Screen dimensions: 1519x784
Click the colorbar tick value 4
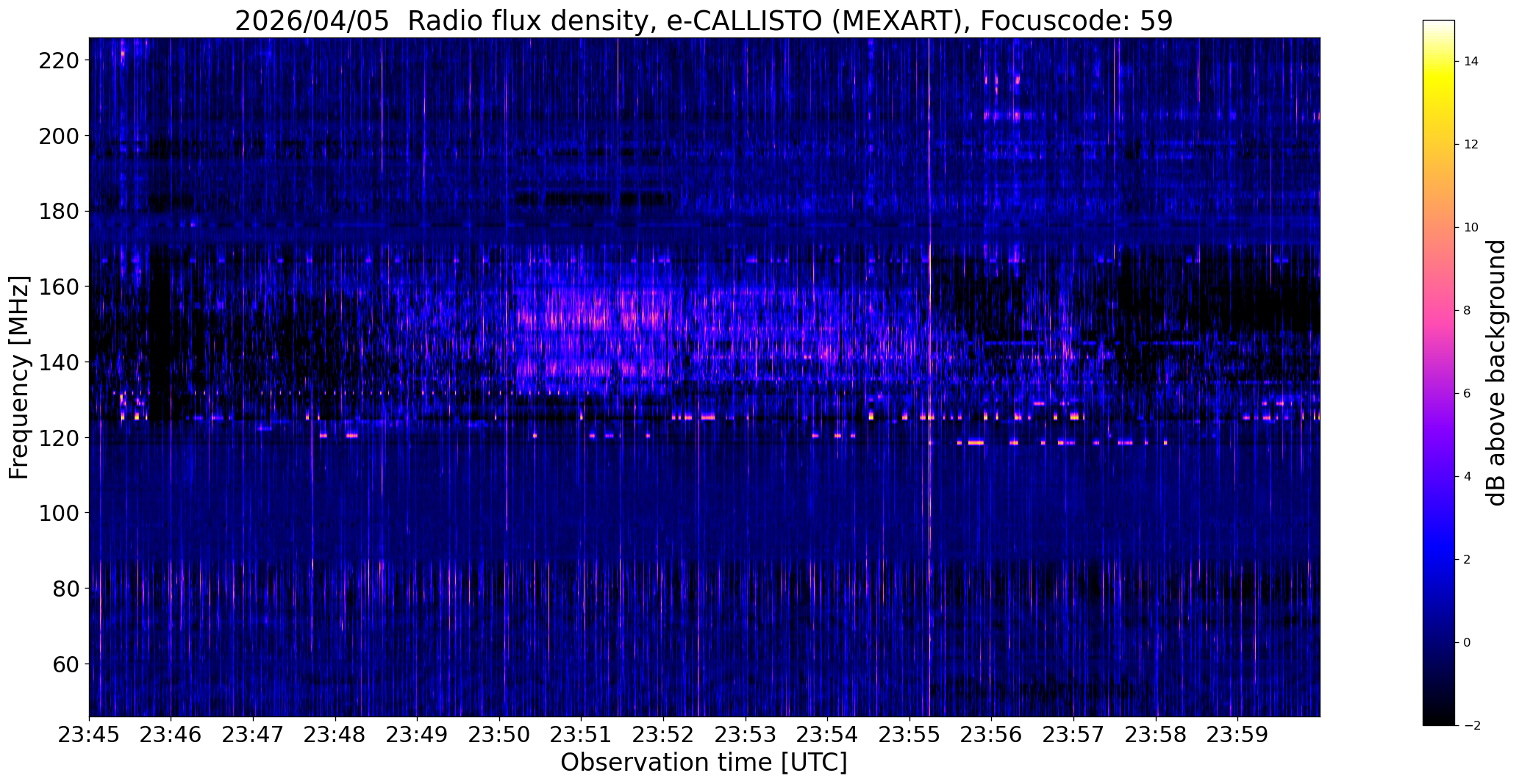click(x=1468, y=477)
